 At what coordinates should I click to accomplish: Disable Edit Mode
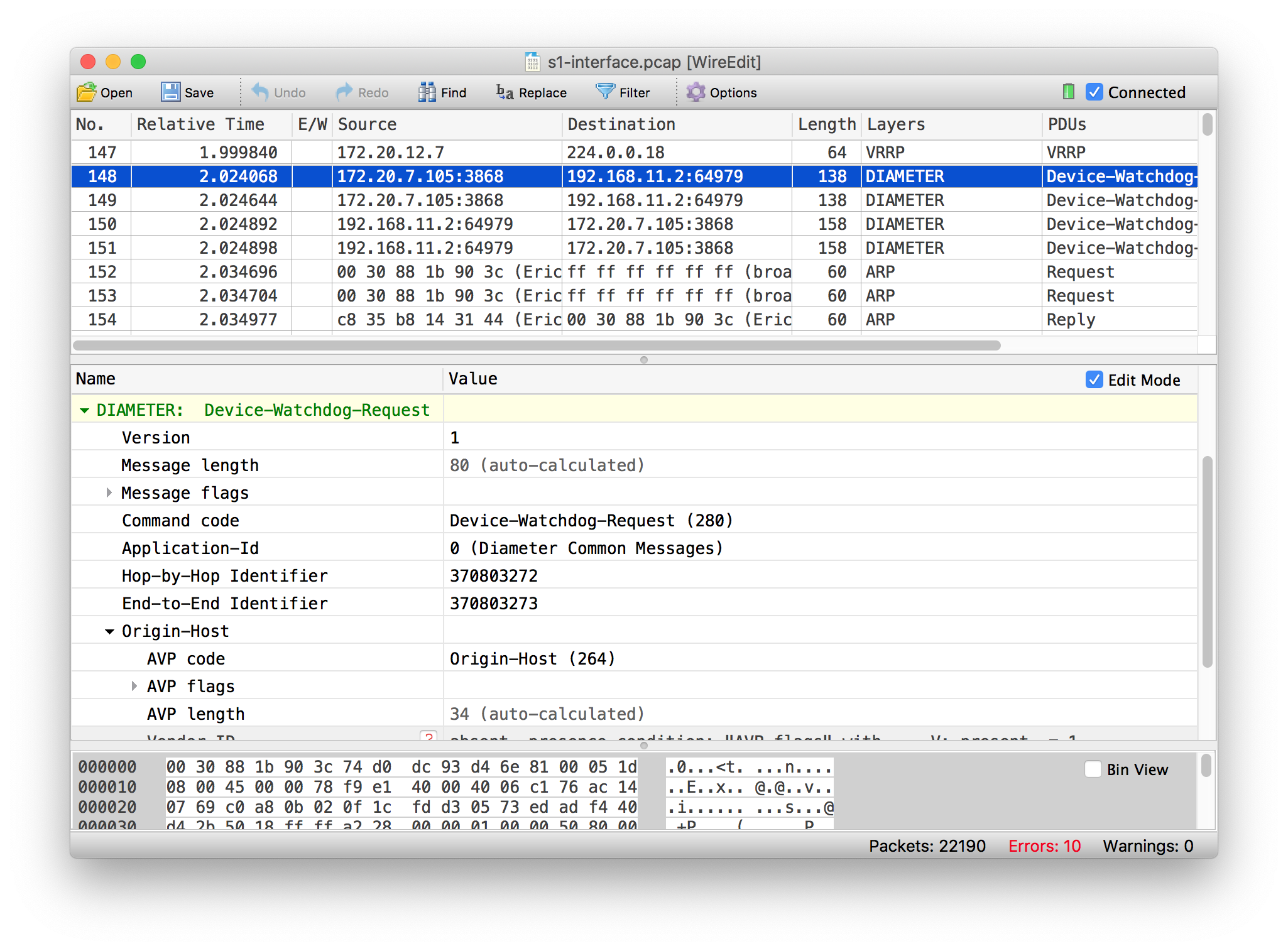pos(1094,379)
